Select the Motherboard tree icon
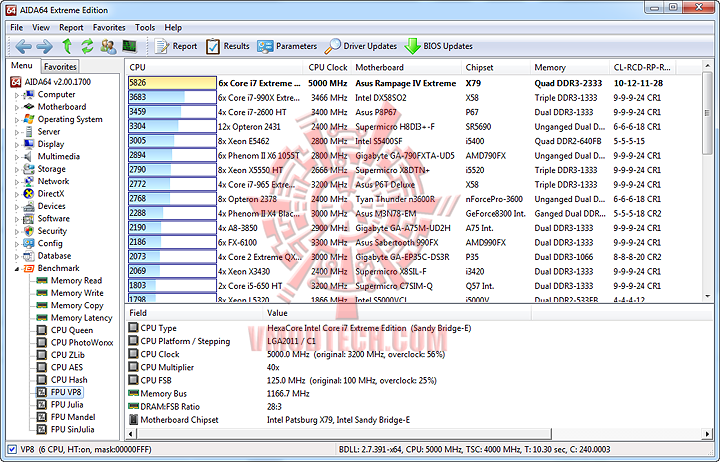This screenshot has height=462, width=720. click(x=29, y=107)
